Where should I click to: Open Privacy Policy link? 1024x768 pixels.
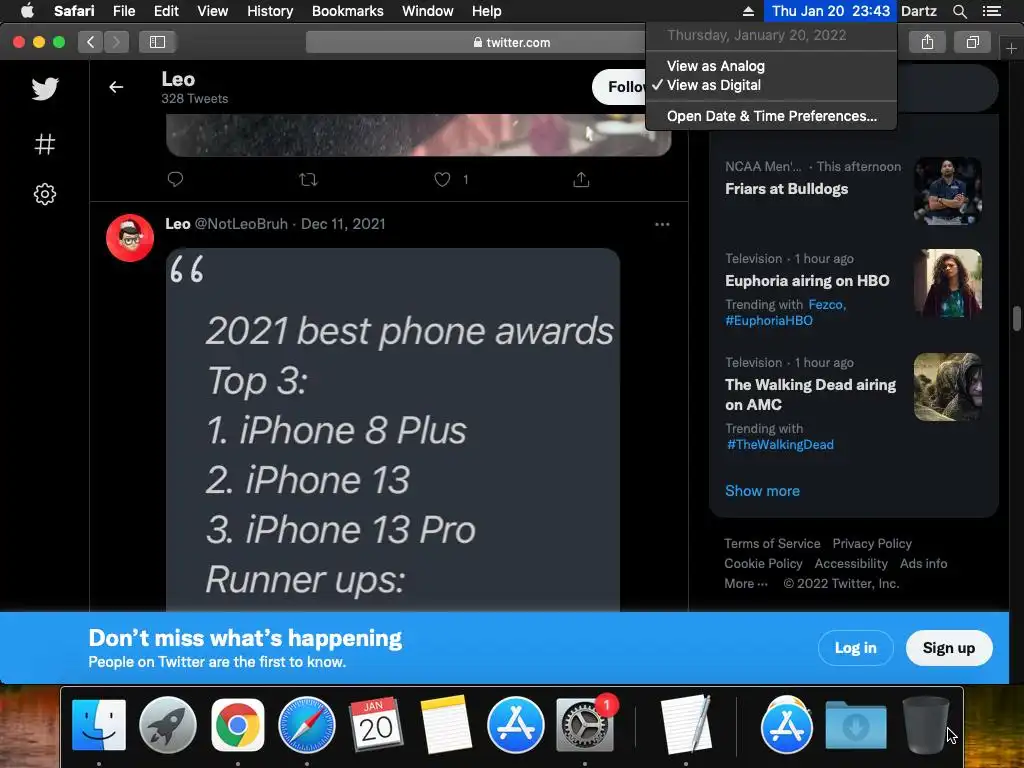point(872,543)
